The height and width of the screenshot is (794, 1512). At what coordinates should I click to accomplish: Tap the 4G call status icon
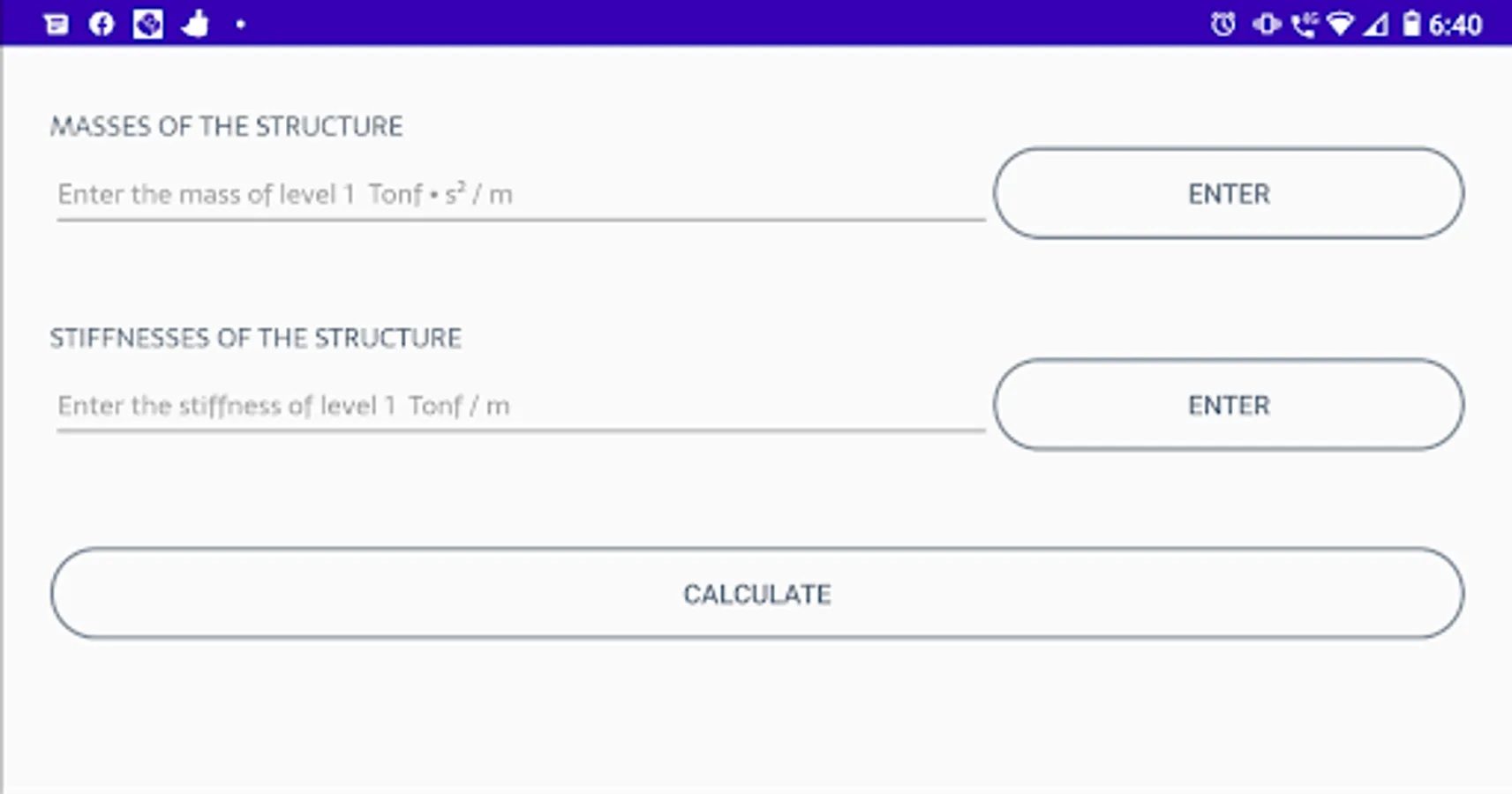click(x=1304, y=24)
